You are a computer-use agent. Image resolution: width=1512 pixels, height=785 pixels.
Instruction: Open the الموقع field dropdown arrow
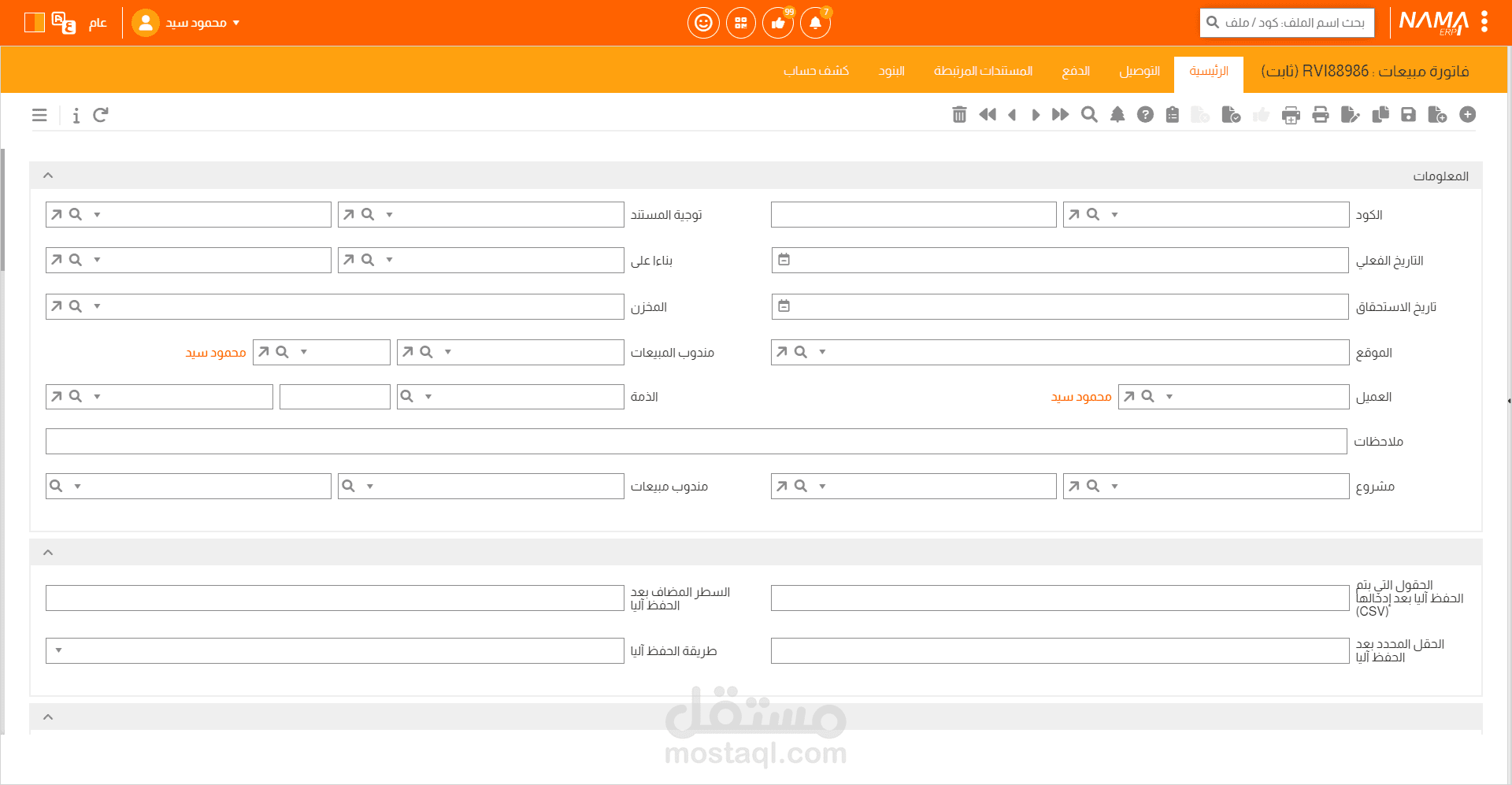click(822, 352)
